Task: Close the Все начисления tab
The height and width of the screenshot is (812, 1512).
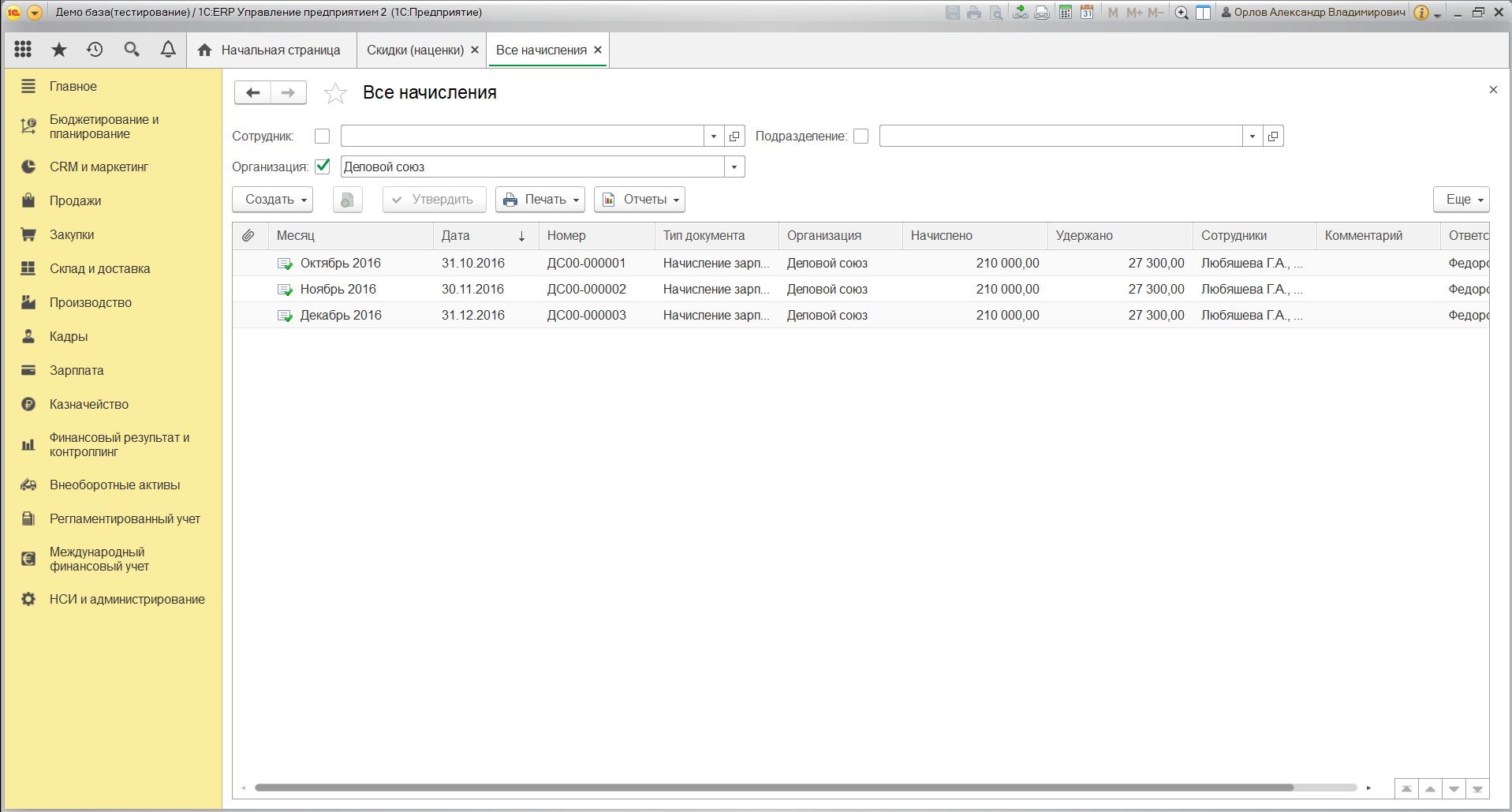Action: click(598, 50)
